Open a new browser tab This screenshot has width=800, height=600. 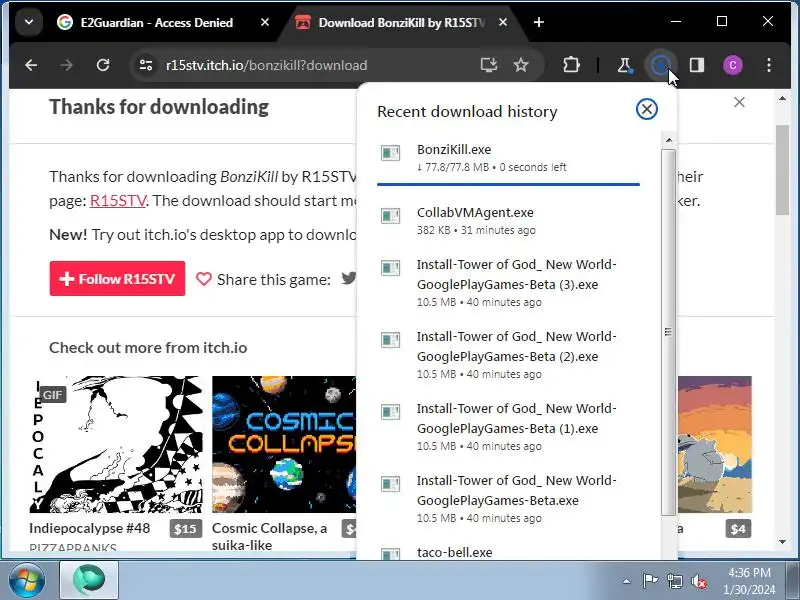tap(539, 22)
